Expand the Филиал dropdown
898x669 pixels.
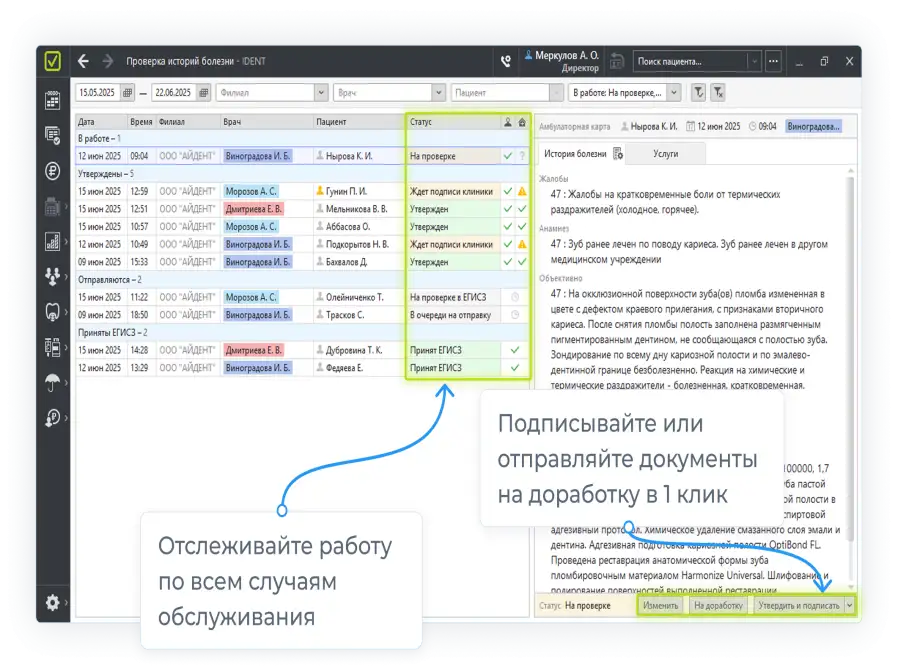click(x=321, y=92)
